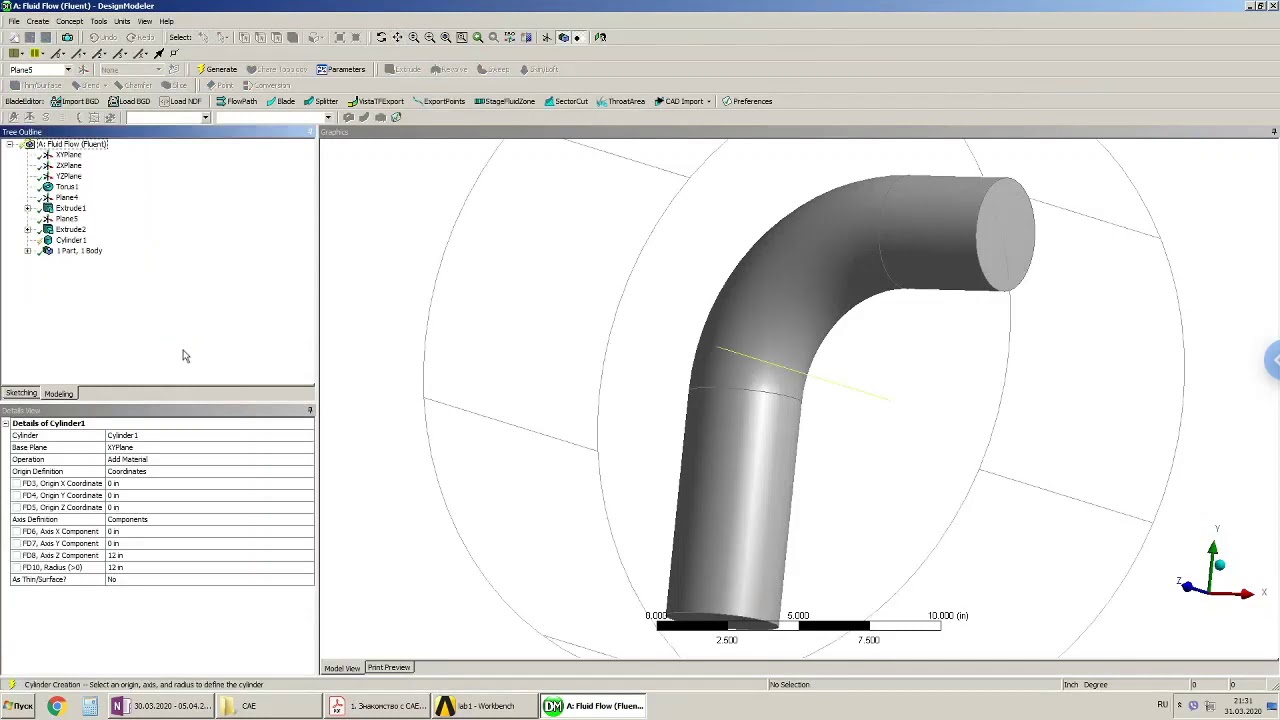Click the StageFluidZone tool
Screen dimensions: 1280x720
point(504,101)
